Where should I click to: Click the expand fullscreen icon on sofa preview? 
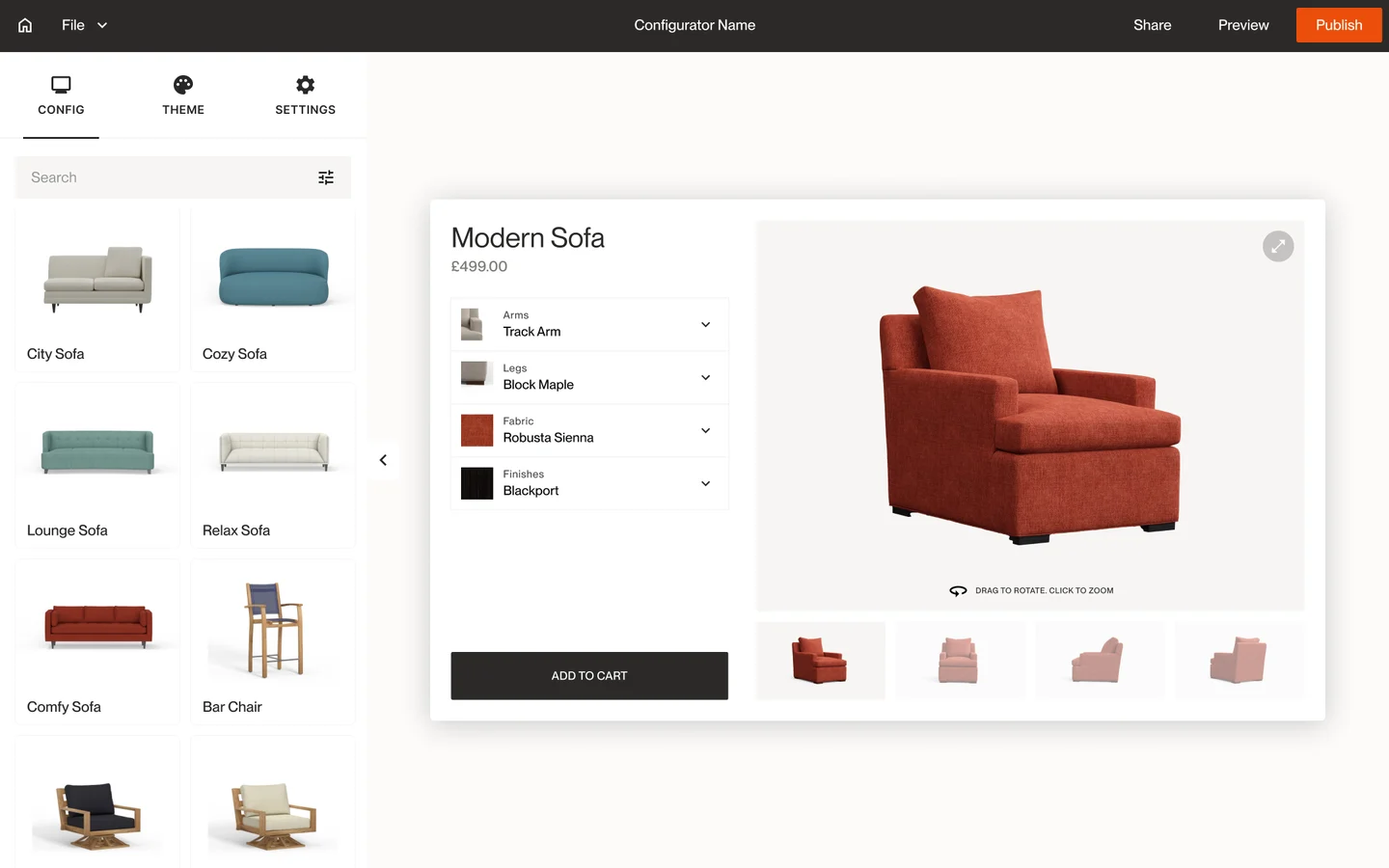pyautogui.click(x=1278, y=246)
